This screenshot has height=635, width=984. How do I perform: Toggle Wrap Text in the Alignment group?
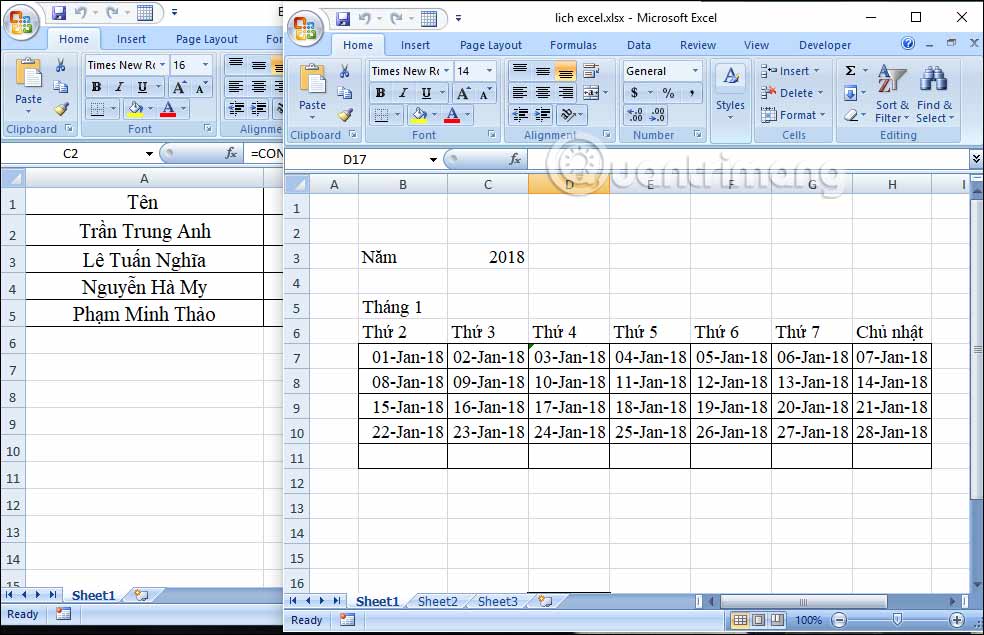coord(590,71)
